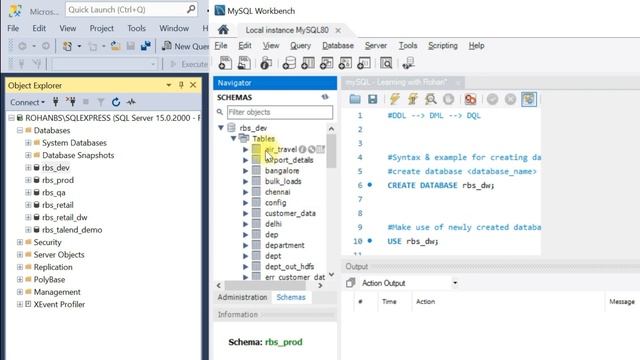Toggle the auto-commit mode icon
Viewport: 640px width, 360px height.
529,99
